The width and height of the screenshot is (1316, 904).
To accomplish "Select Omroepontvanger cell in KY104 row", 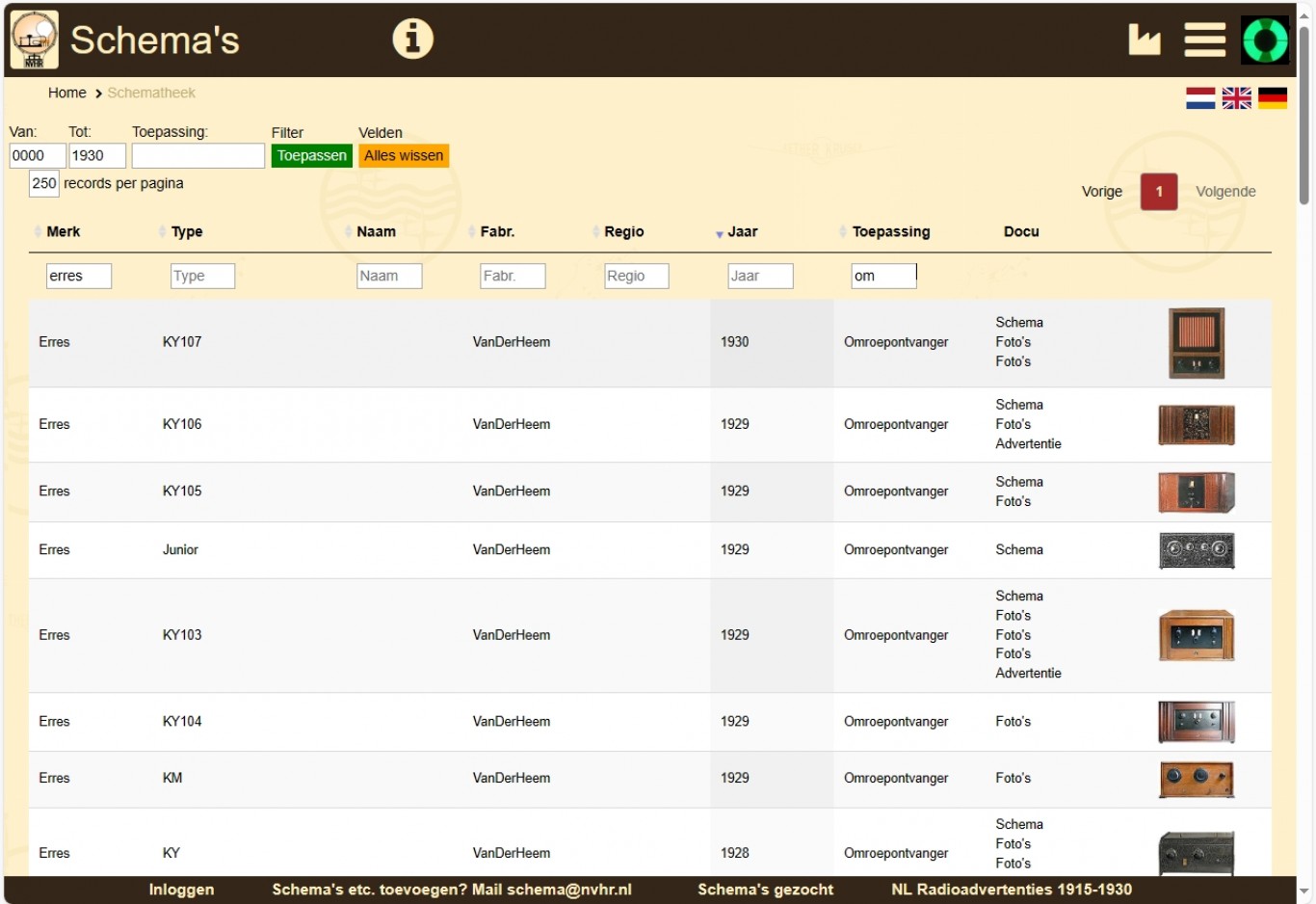I will tap(896, 722).
